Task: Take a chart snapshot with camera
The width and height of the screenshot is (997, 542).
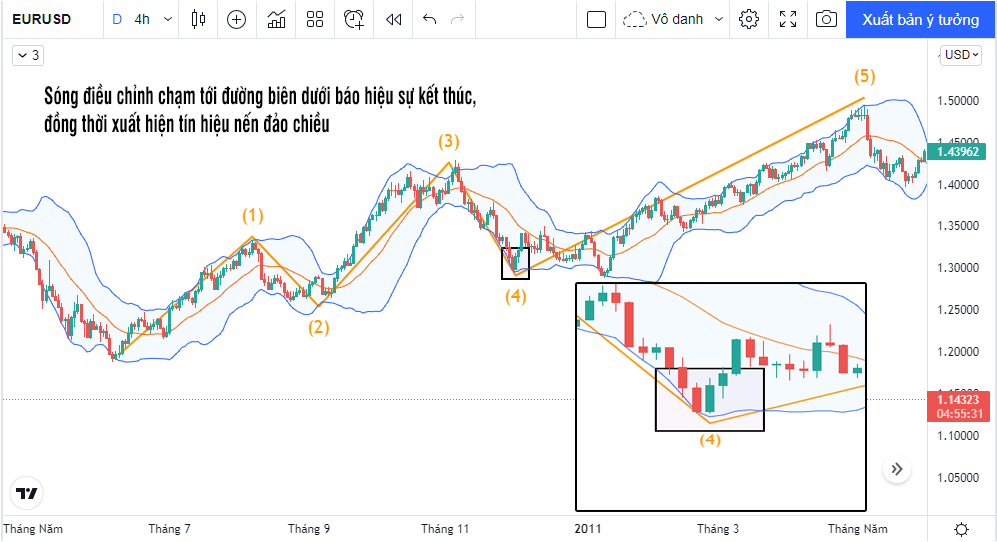Action: pyautogui.click(x=826, y=19)
